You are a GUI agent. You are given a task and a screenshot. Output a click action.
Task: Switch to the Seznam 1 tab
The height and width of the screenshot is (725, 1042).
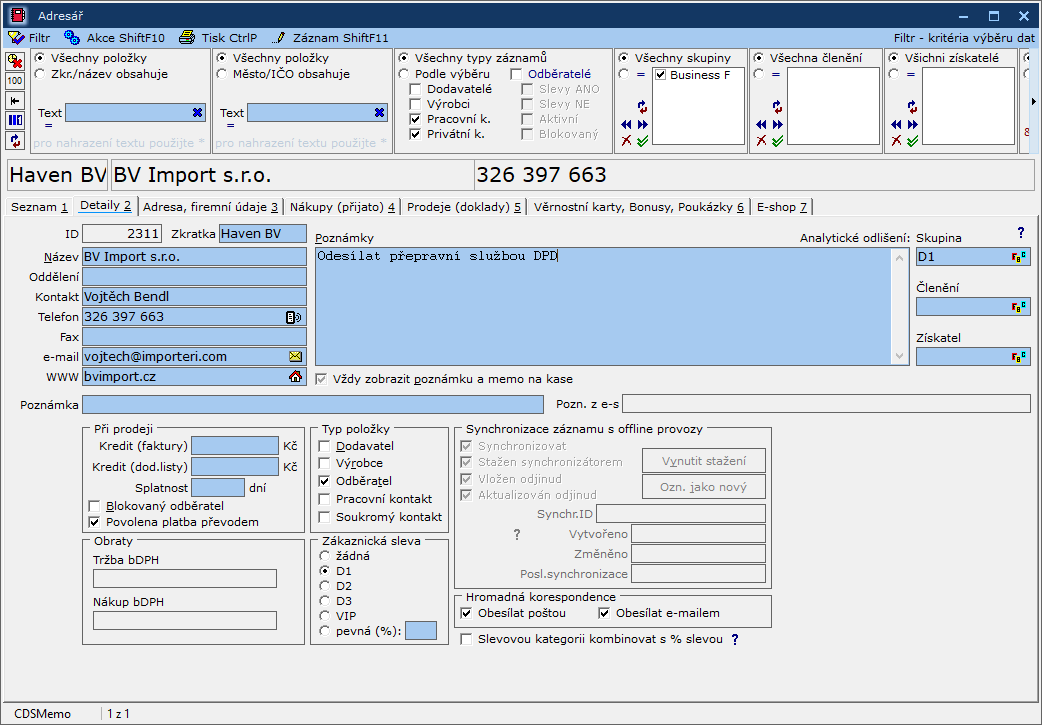[39, 207]
